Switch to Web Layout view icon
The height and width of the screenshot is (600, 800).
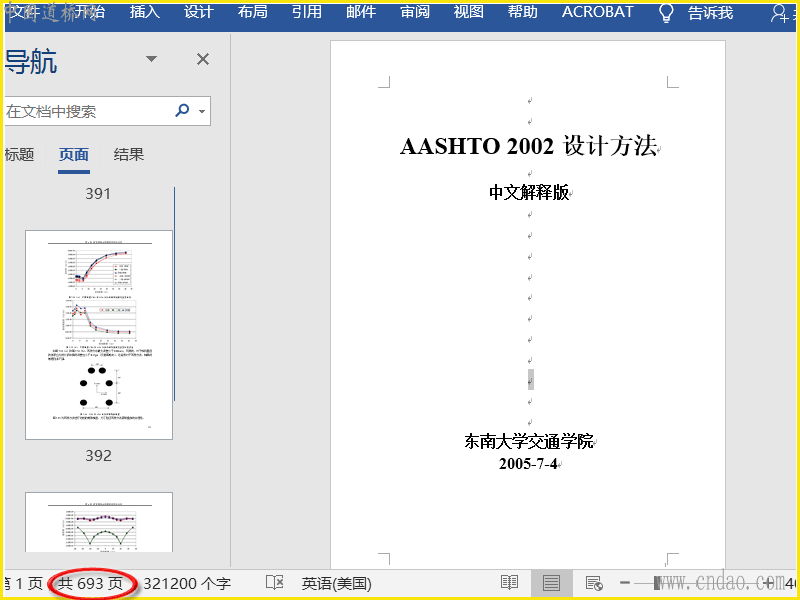click(594, 583)
